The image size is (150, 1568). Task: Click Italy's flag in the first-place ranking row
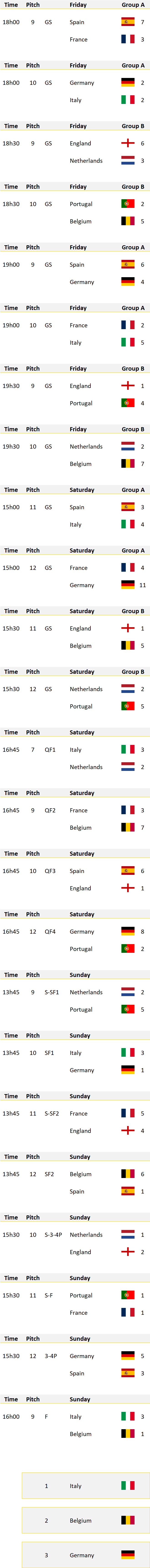pos(127,1486)
